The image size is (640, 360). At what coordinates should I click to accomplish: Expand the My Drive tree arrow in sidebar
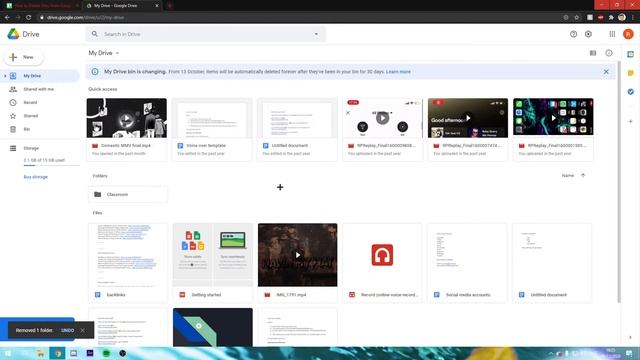pyautogui.click(x=5, y=76)
